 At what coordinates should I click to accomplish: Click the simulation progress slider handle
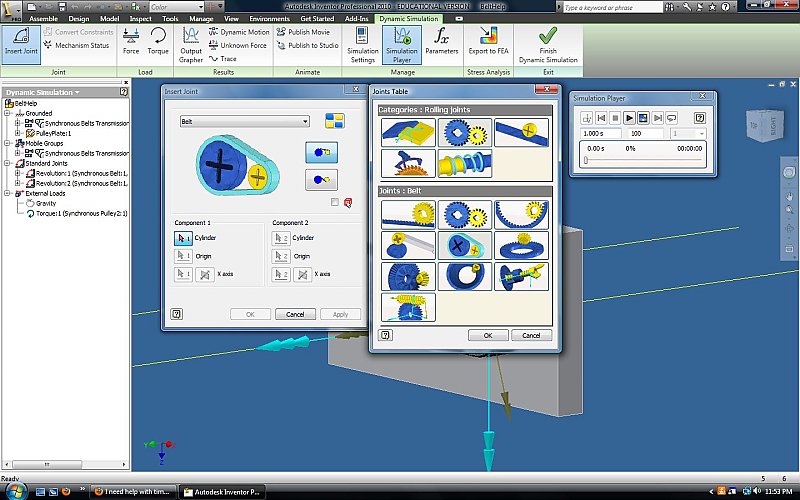586,160
